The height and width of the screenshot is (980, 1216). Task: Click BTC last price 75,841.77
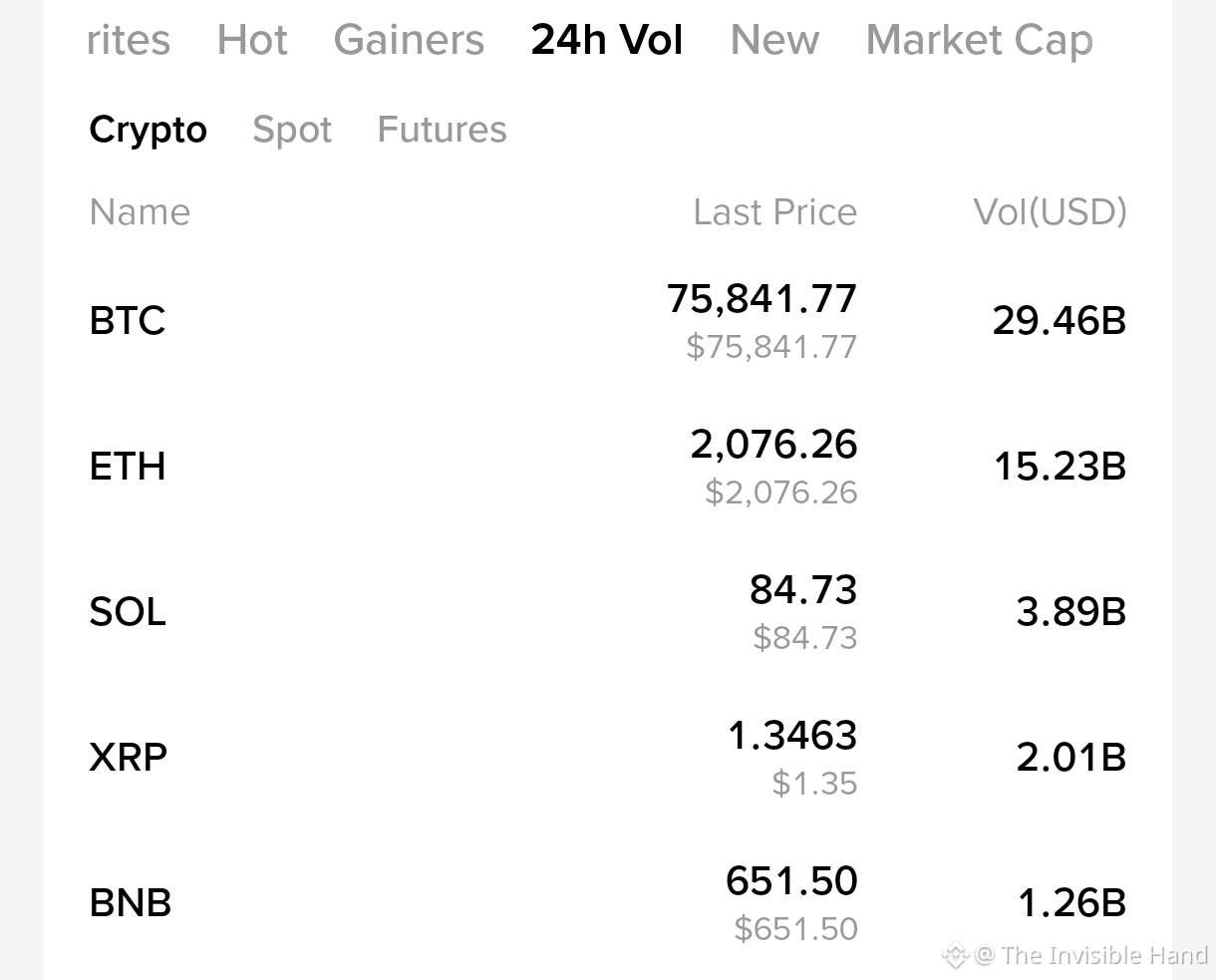[x=762, y=299]
